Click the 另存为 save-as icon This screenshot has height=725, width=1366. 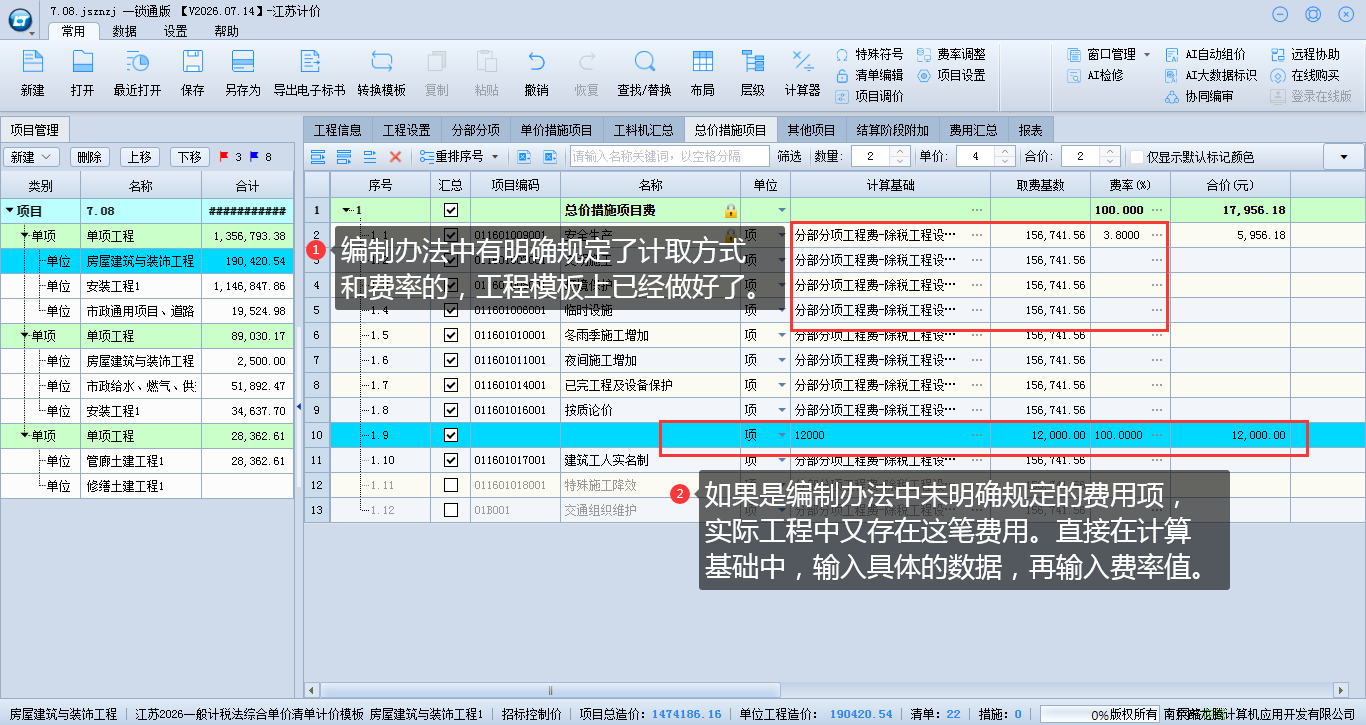(242, 61)
